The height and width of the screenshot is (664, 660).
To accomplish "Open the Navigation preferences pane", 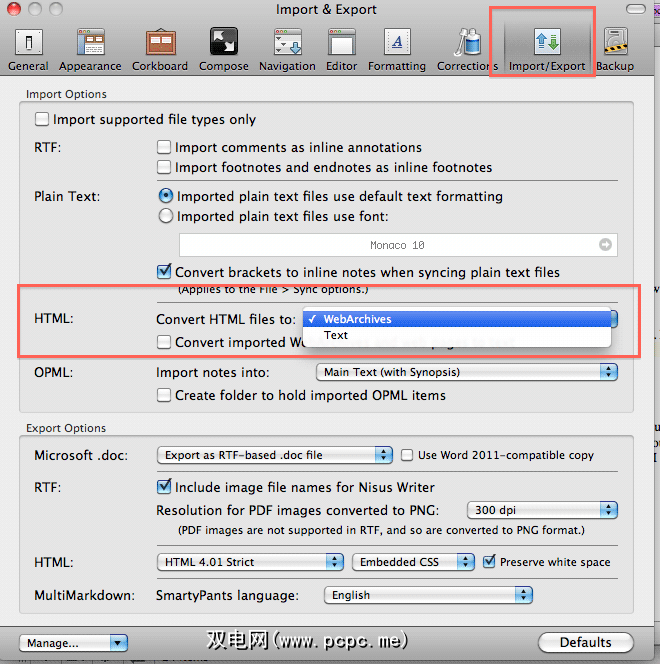I will coord(287,50).
